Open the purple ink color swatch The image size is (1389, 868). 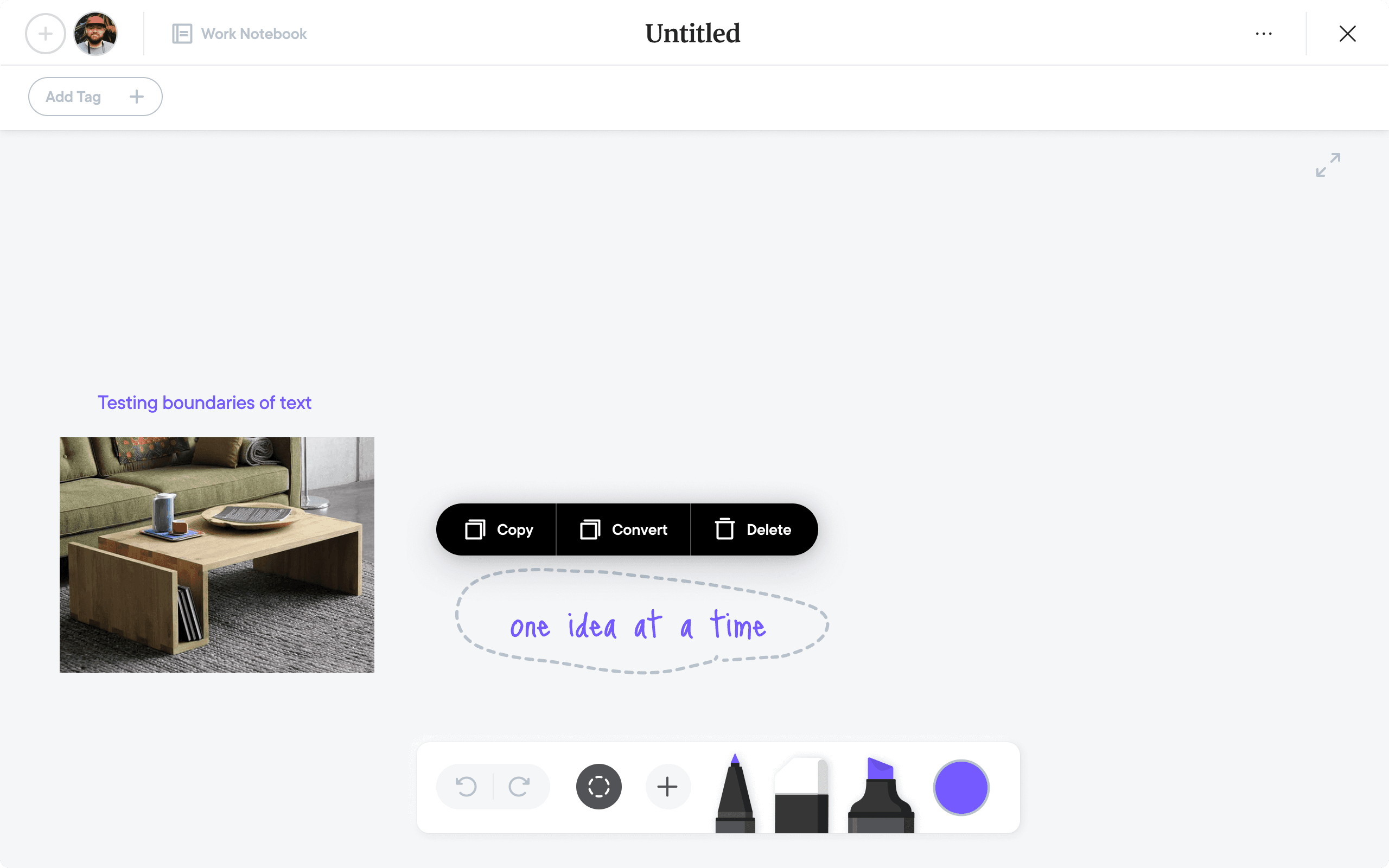pos(961,787)
